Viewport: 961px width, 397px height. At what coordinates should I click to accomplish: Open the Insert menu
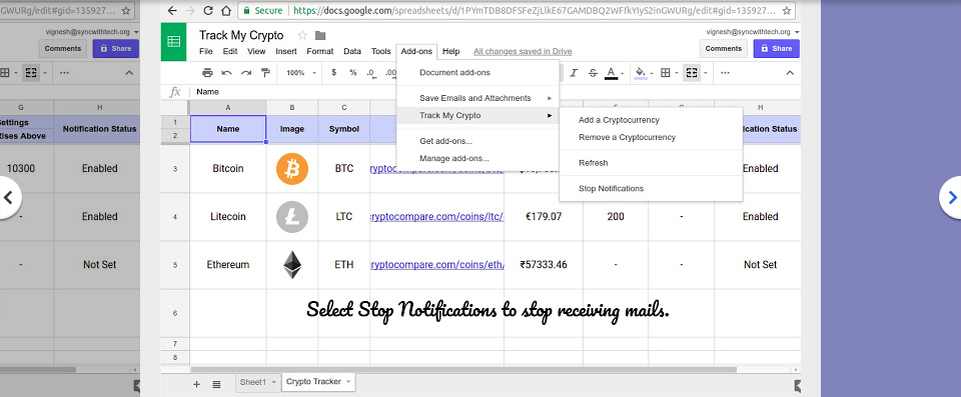pyautogui.click(x=286, y=51)
